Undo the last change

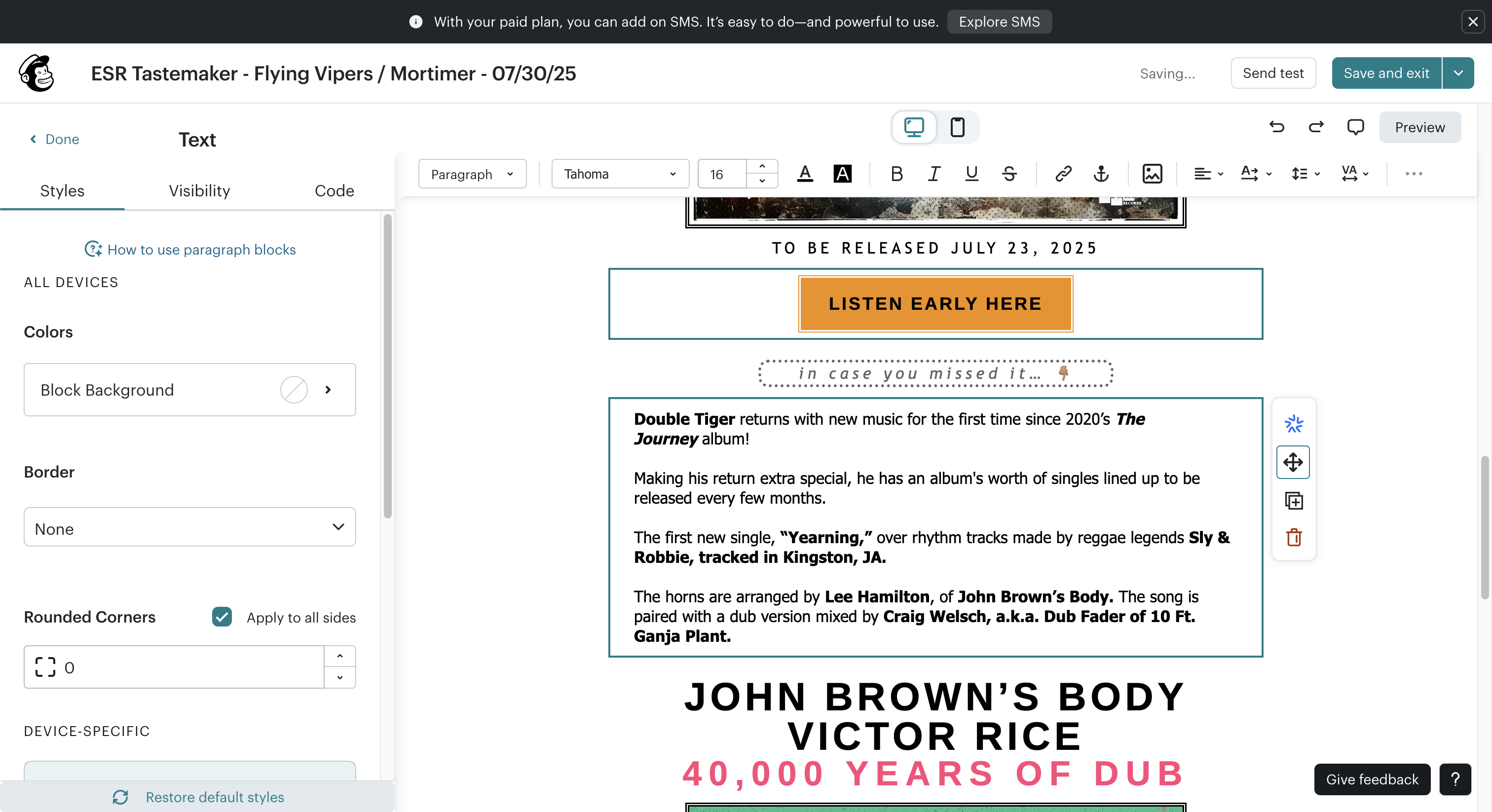[1276, 127]
